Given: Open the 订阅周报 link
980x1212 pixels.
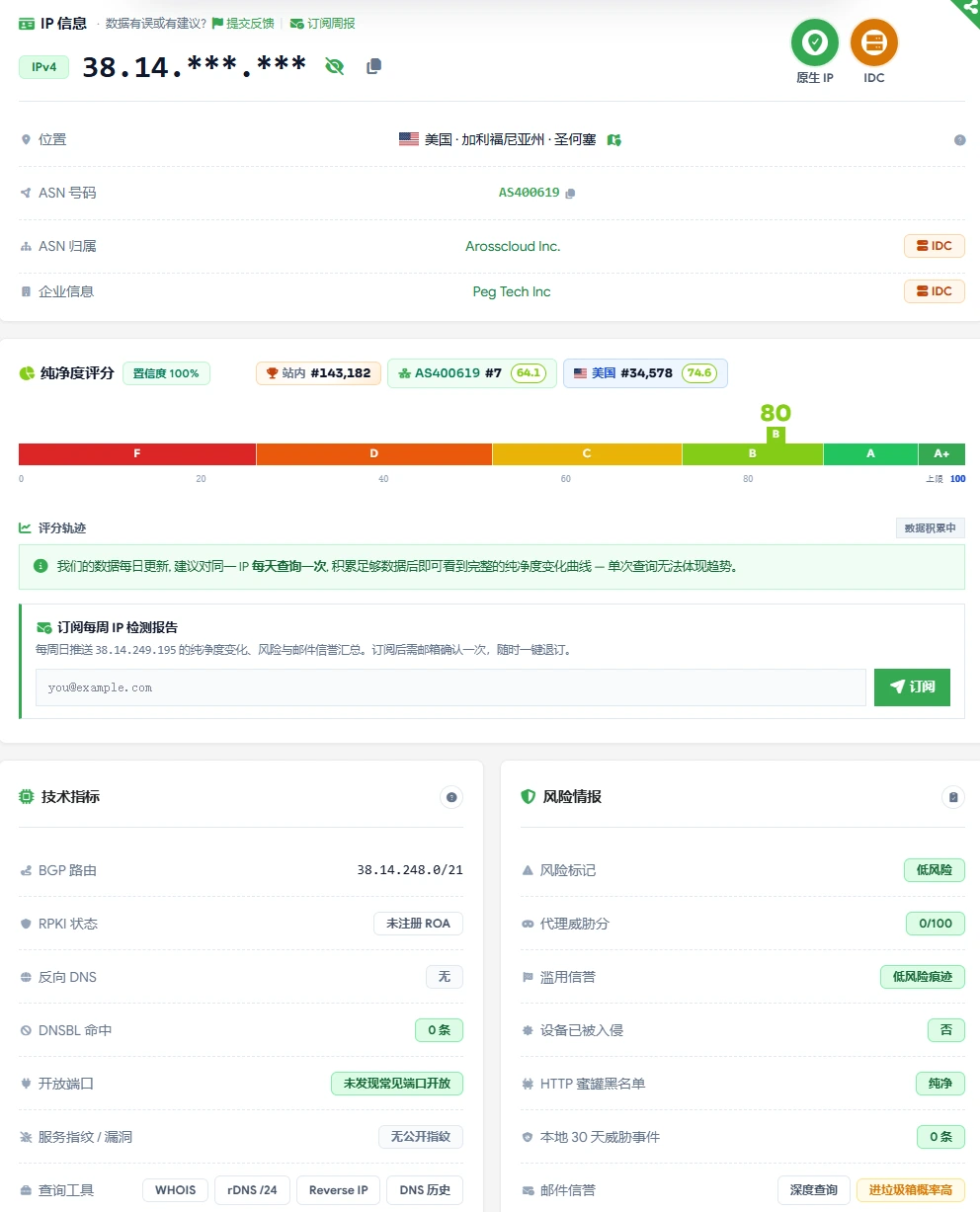Looking at the screenshot, I should [x=322, y=24].
